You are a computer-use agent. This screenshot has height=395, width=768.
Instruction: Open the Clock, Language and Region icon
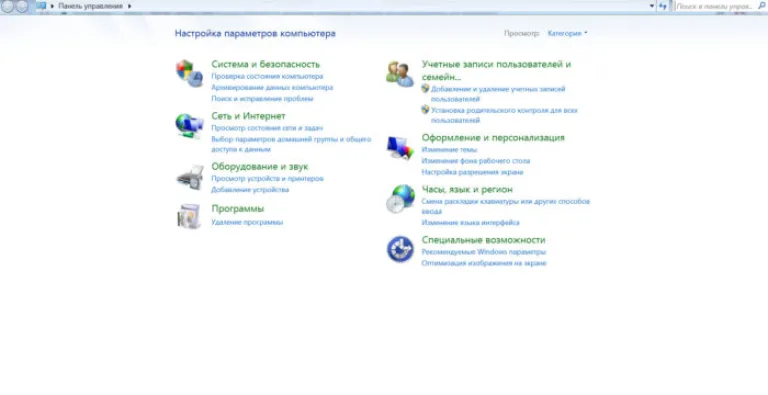(400, 198)
